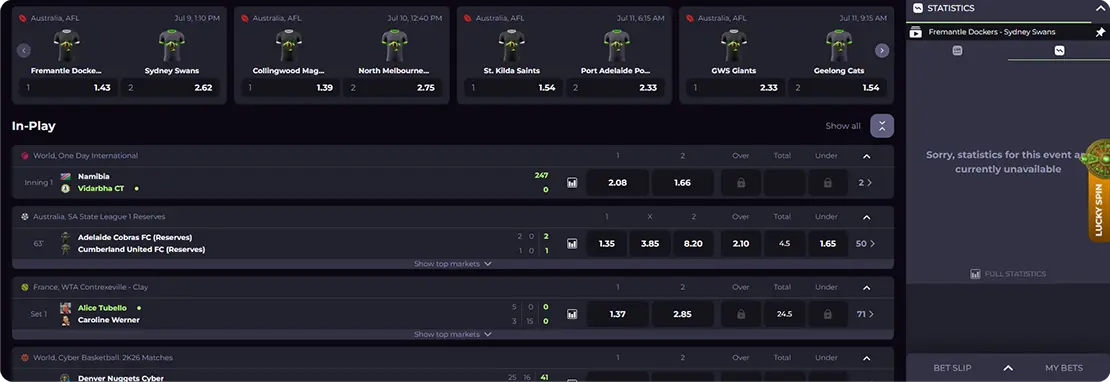This screenshot has height=382, width=1110.
Task: Click GWS Giants jersey icon
Action: coord(733,45)
